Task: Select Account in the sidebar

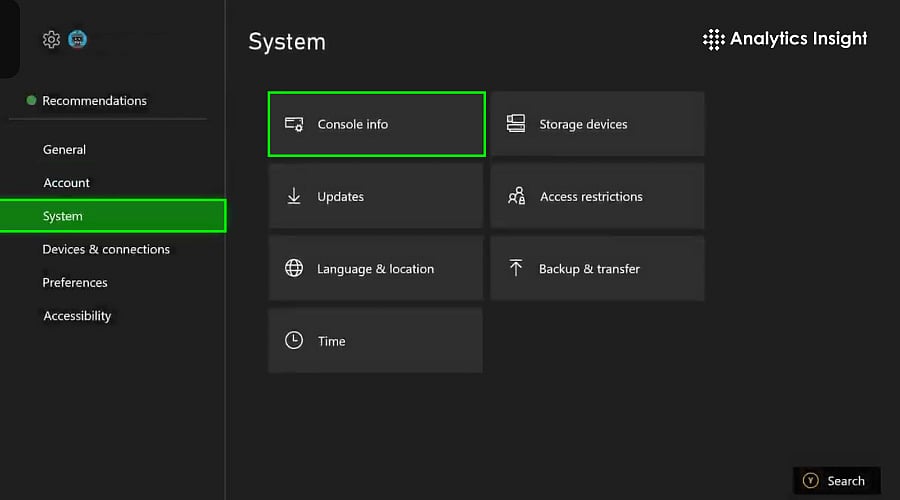Action: (66, 183)
